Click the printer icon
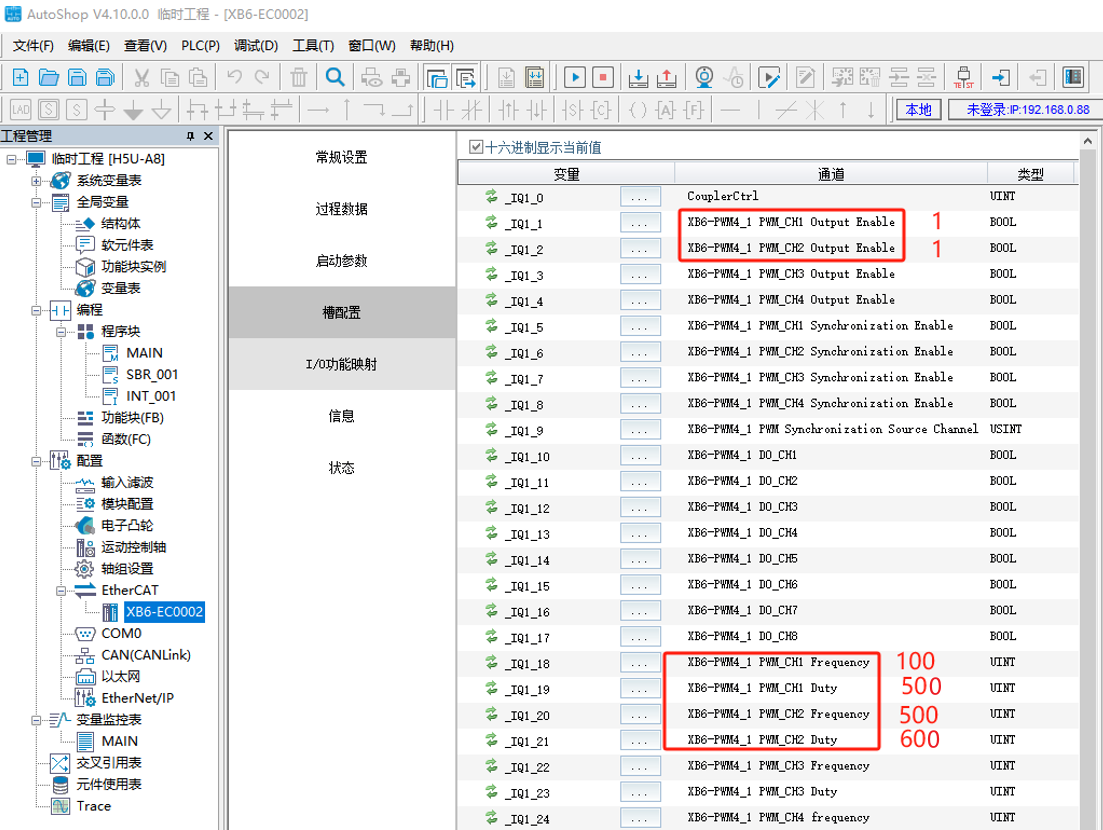Viewport: 1103px width, 830px height. pos(401,77)
